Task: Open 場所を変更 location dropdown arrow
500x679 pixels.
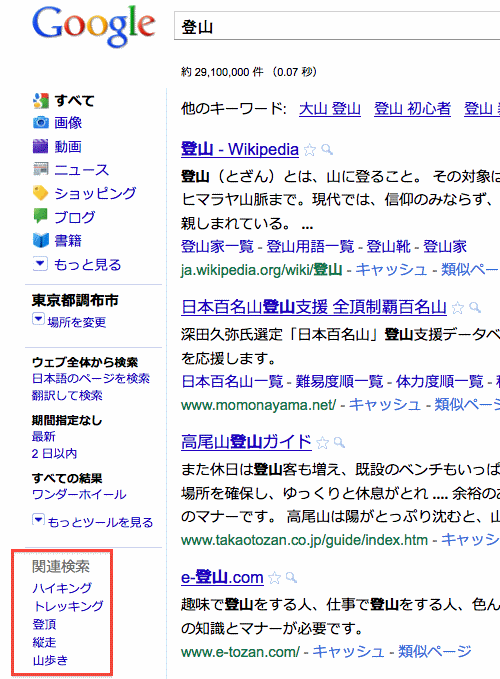Action: point(38,320)
